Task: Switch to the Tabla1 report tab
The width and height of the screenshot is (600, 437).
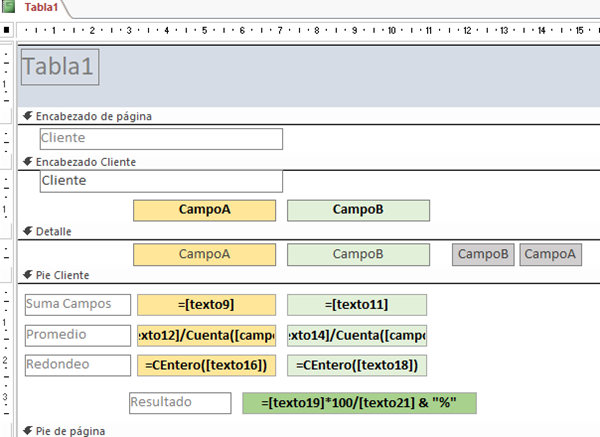Action: (x=41, y=7)
